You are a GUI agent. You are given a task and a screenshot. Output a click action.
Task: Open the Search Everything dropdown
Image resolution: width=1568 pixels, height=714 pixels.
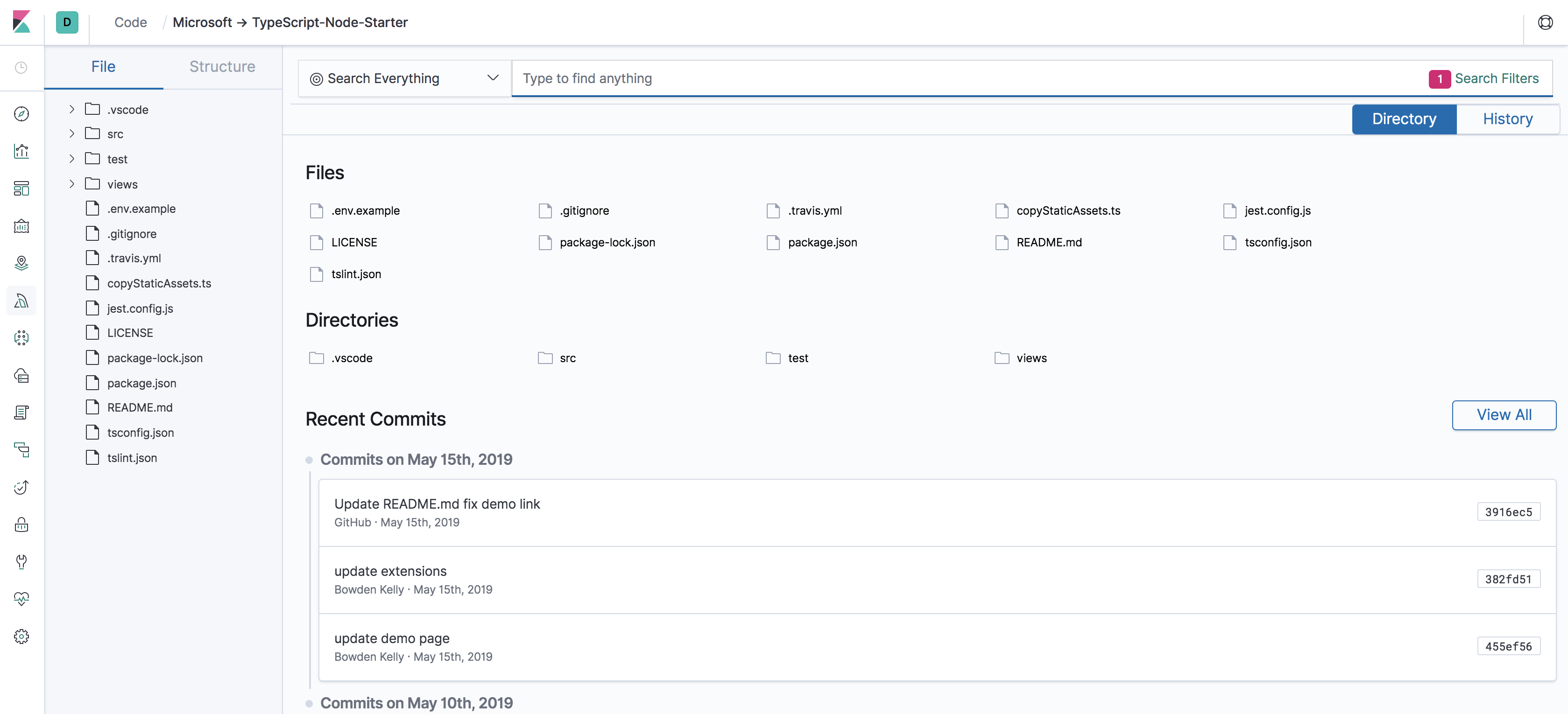click(x=404, y=78)
